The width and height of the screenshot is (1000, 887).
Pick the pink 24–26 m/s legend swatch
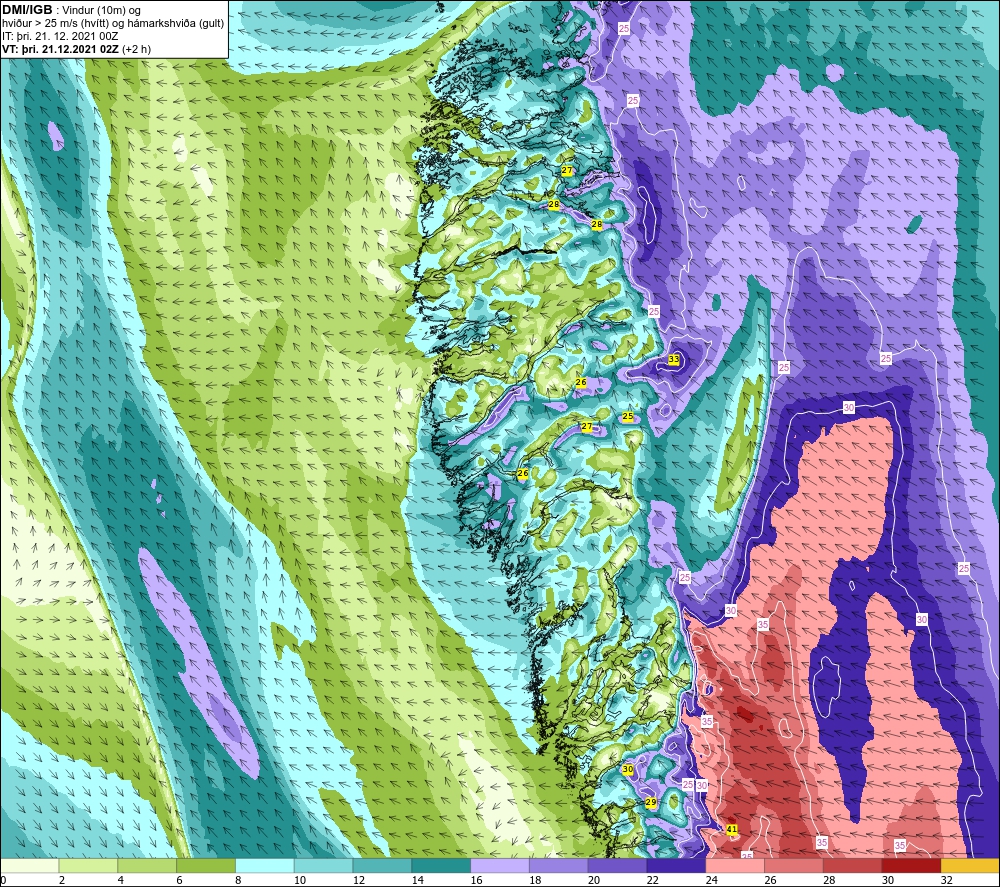(x=735, y=865)
